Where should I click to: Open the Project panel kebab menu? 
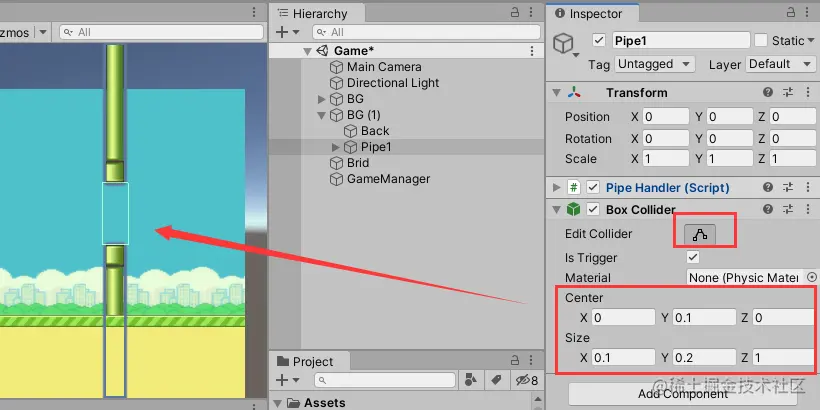click(532, 360)
